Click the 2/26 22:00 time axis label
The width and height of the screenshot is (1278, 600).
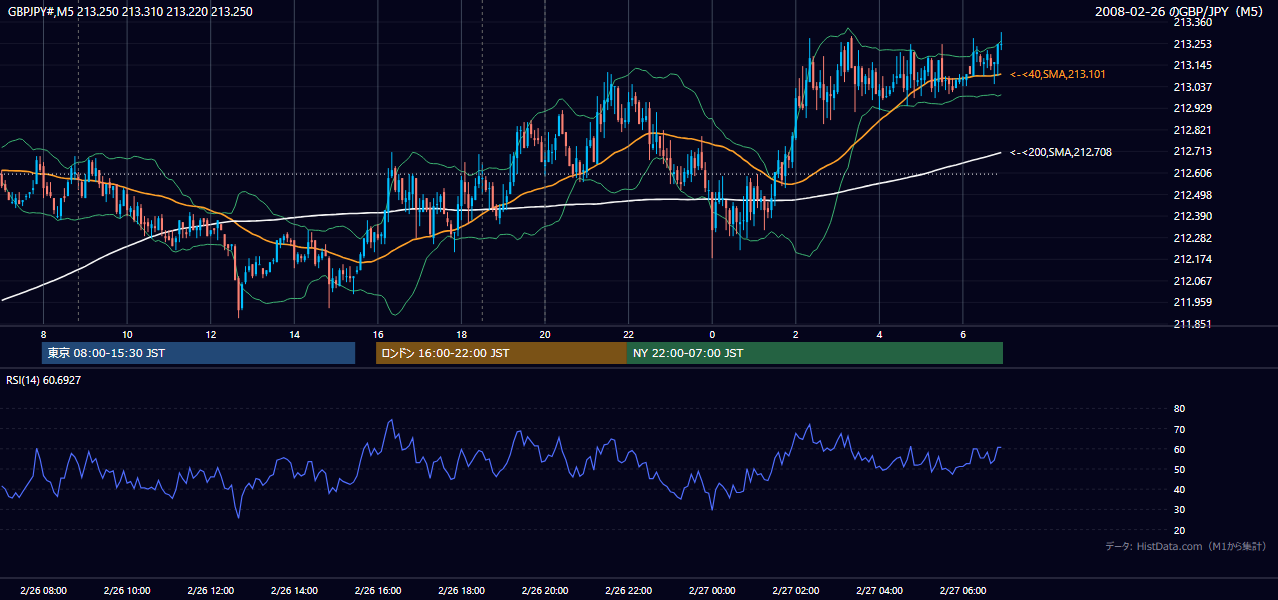point(628,591)
